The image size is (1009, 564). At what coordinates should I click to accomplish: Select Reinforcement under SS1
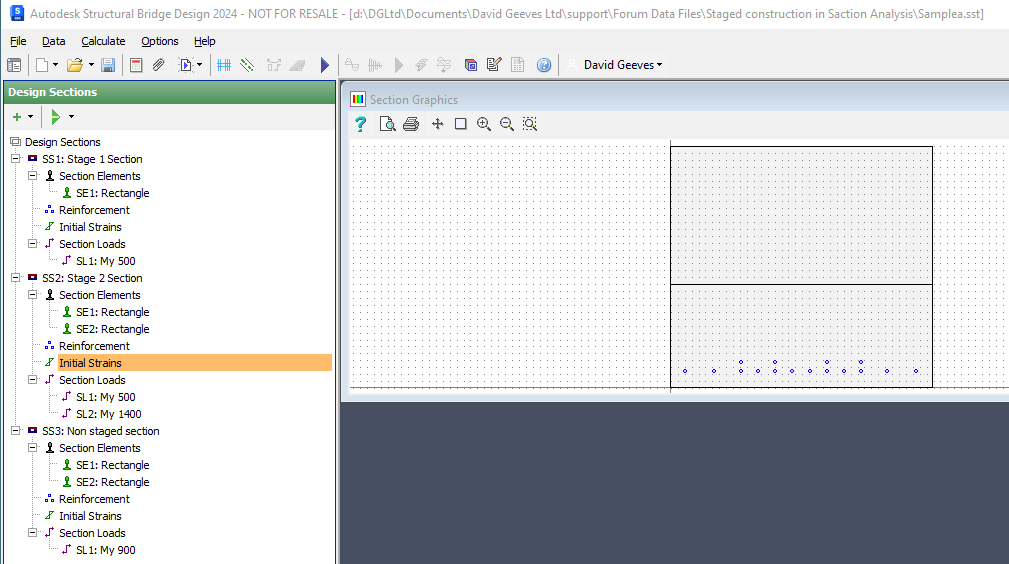tap(94, 210)
